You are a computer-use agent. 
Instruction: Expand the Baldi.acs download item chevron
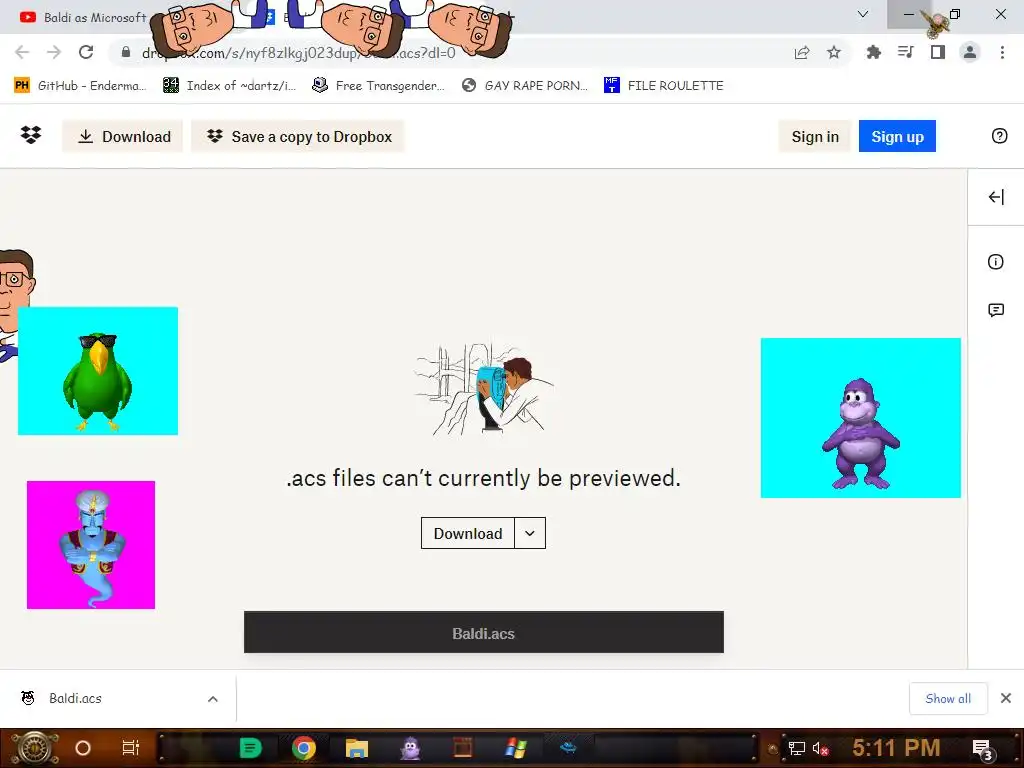(212, 699)
